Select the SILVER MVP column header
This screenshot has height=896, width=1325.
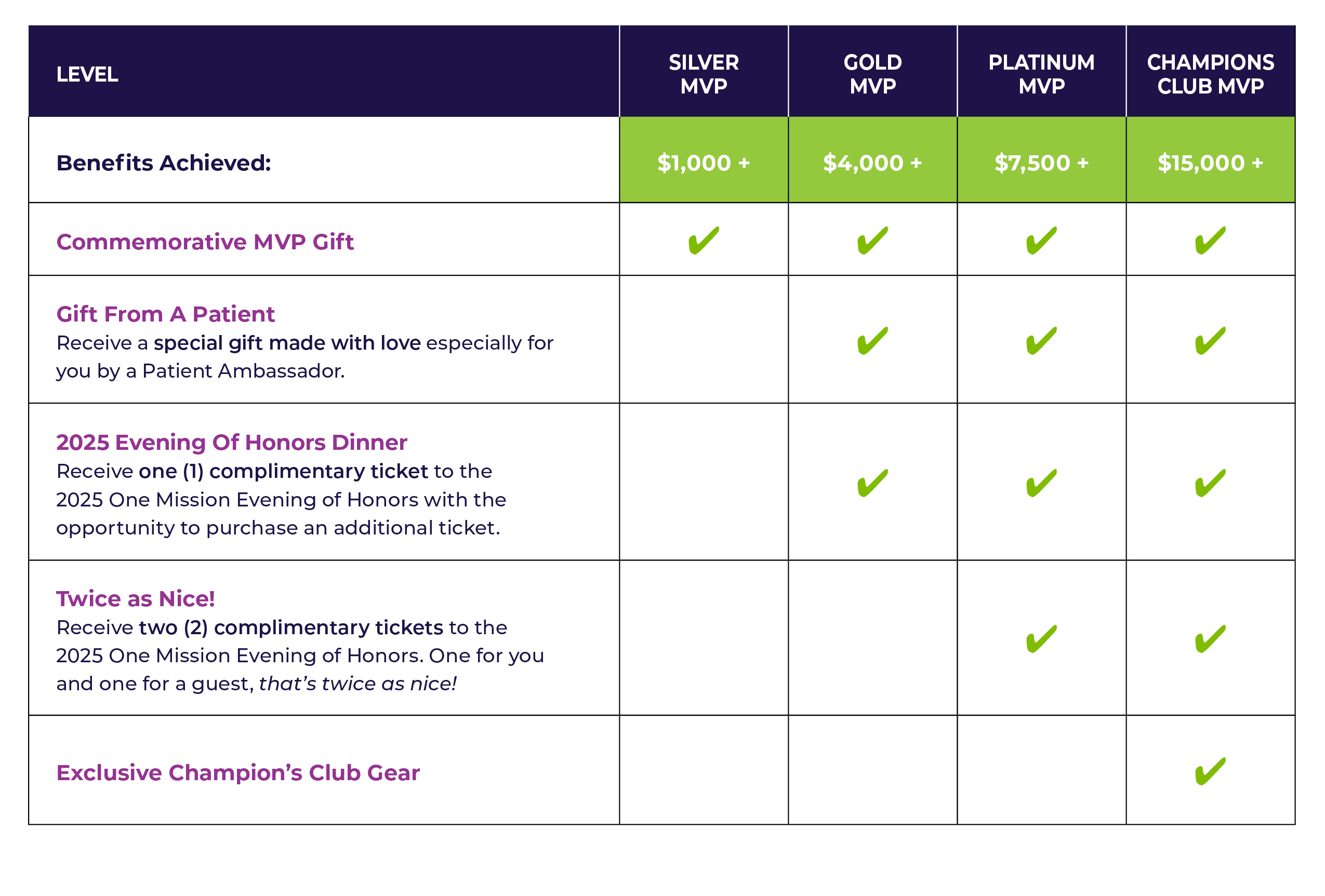click(704, 74)
